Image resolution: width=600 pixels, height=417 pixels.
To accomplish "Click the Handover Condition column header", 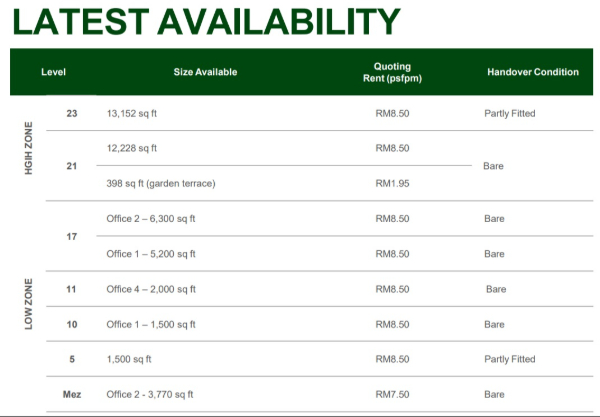I will 532,72.
